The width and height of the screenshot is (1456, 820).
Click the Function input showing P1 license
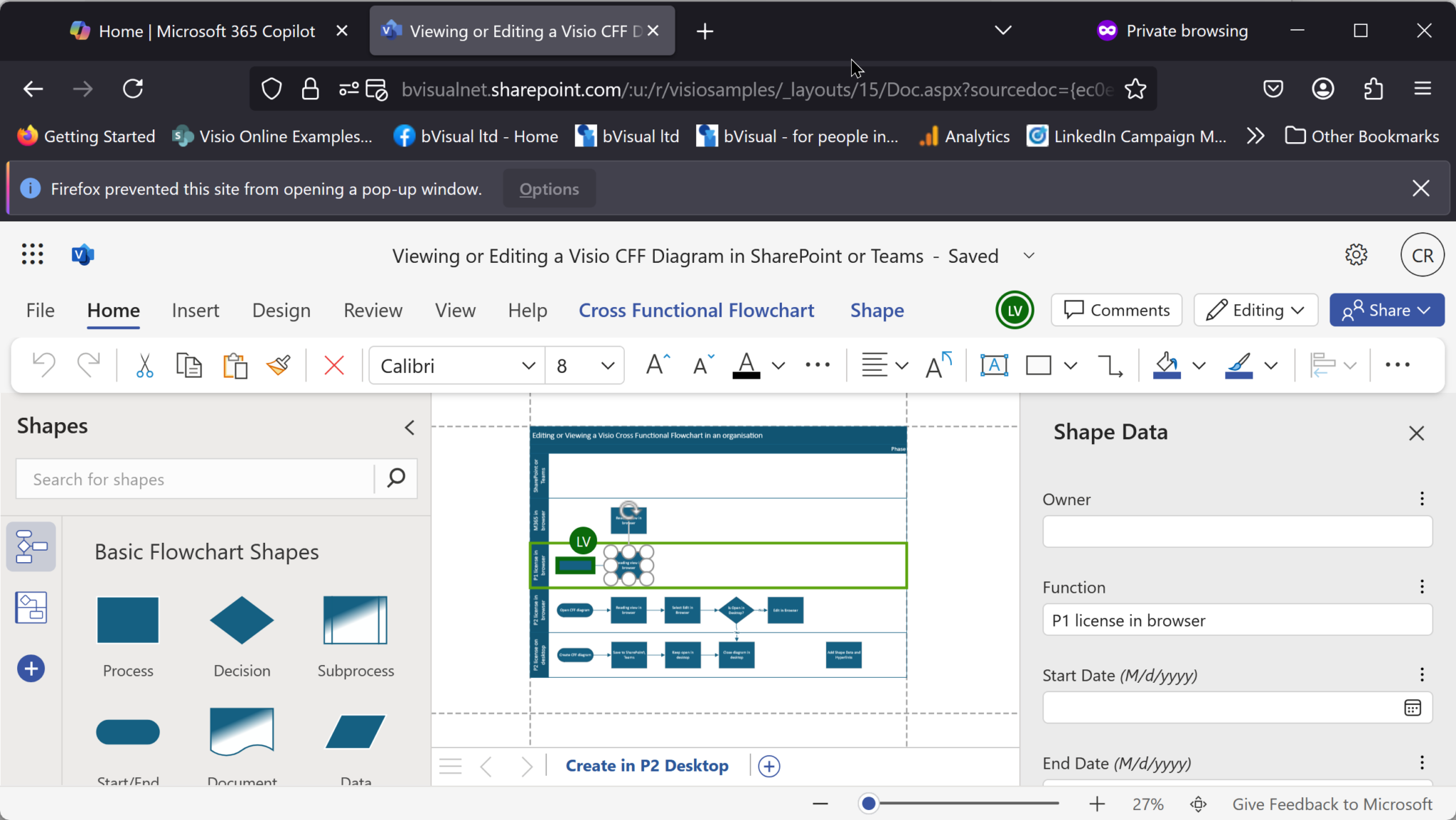(1236, 620)
